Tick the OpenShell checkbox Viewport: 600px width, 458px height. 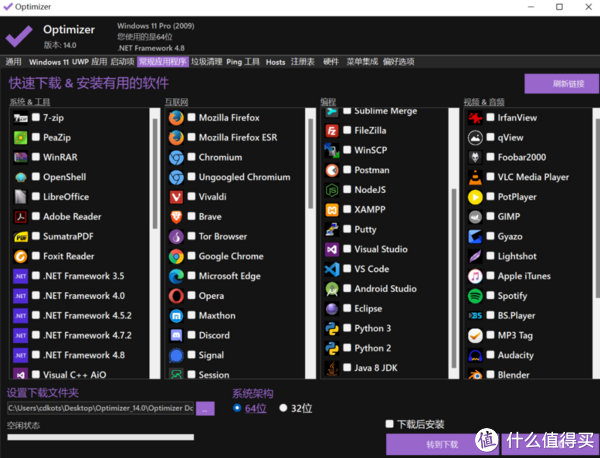tap(36, 176)
